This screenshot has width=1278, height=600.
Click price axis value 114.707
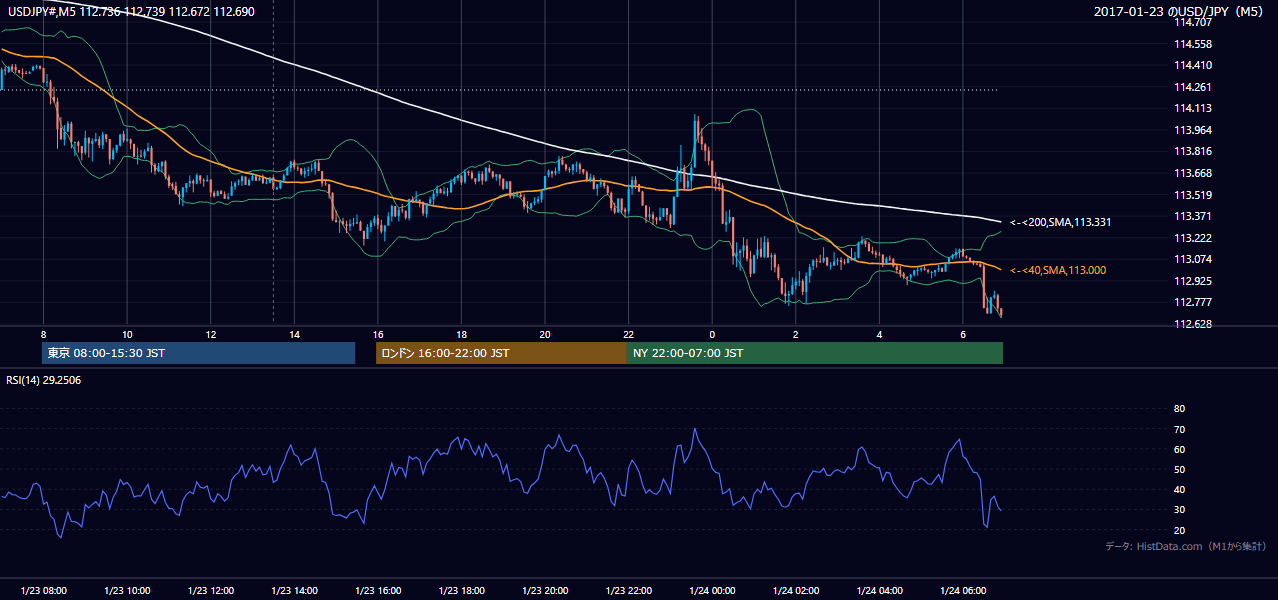pyautogui.click(x=1193, y=23)
